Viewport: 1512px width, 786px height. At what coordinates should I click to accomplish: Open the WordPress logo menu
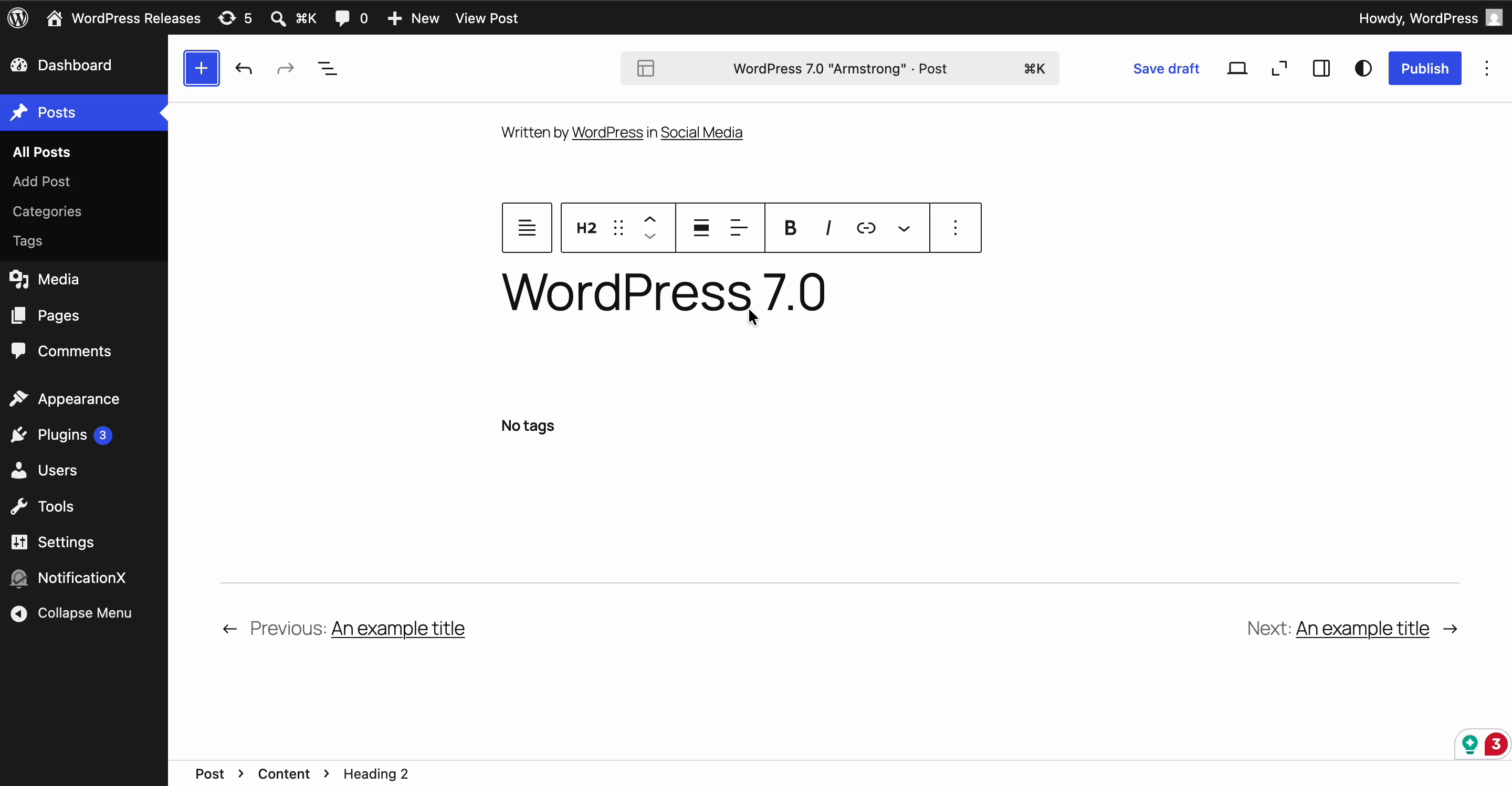coord(18,18)
